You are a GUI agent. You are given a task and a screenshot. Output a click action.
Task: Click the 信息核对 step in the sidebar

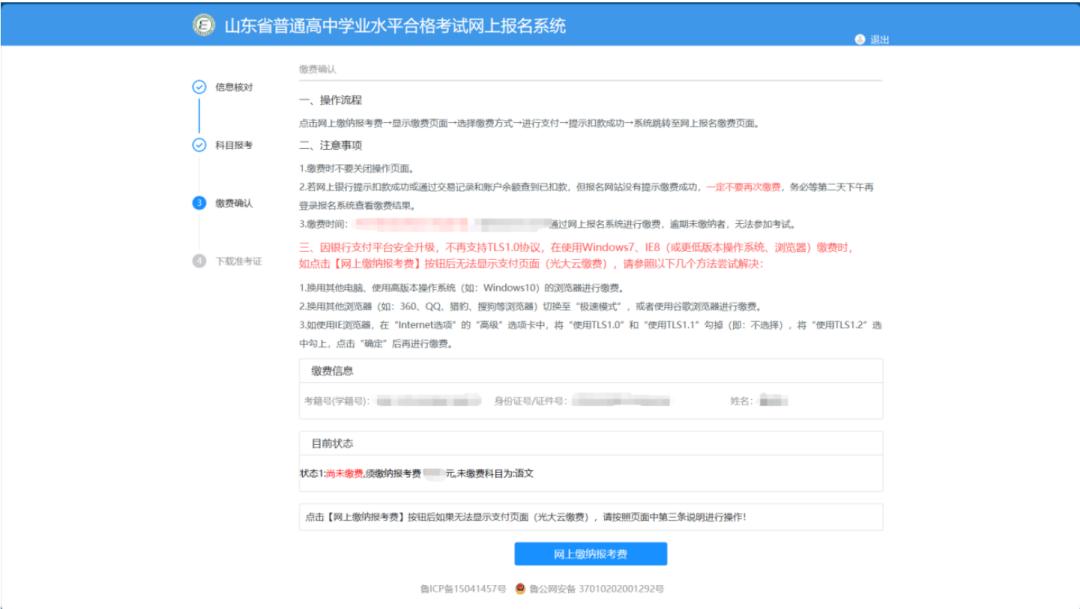[235, 84]
